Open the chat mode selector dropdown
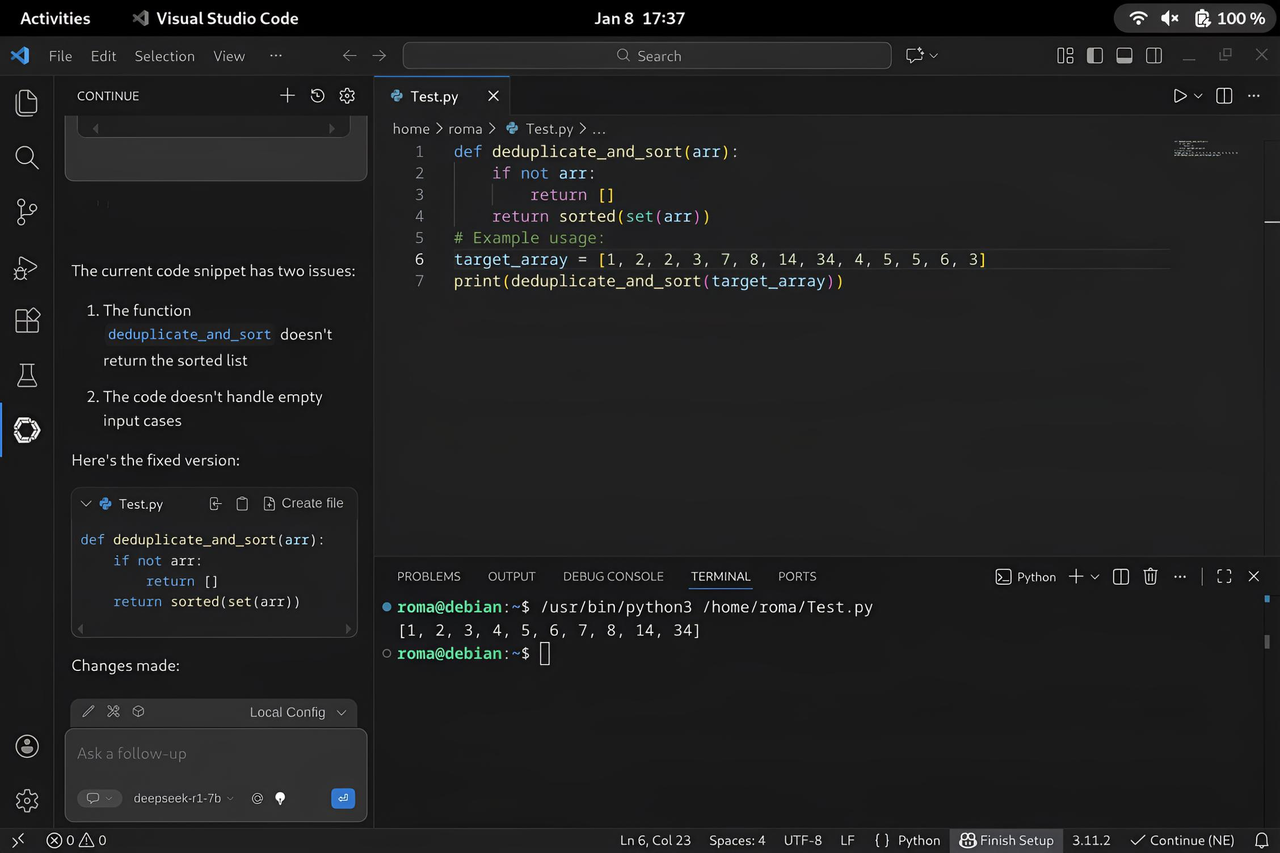1280x853 pixels. pos(99,799)
